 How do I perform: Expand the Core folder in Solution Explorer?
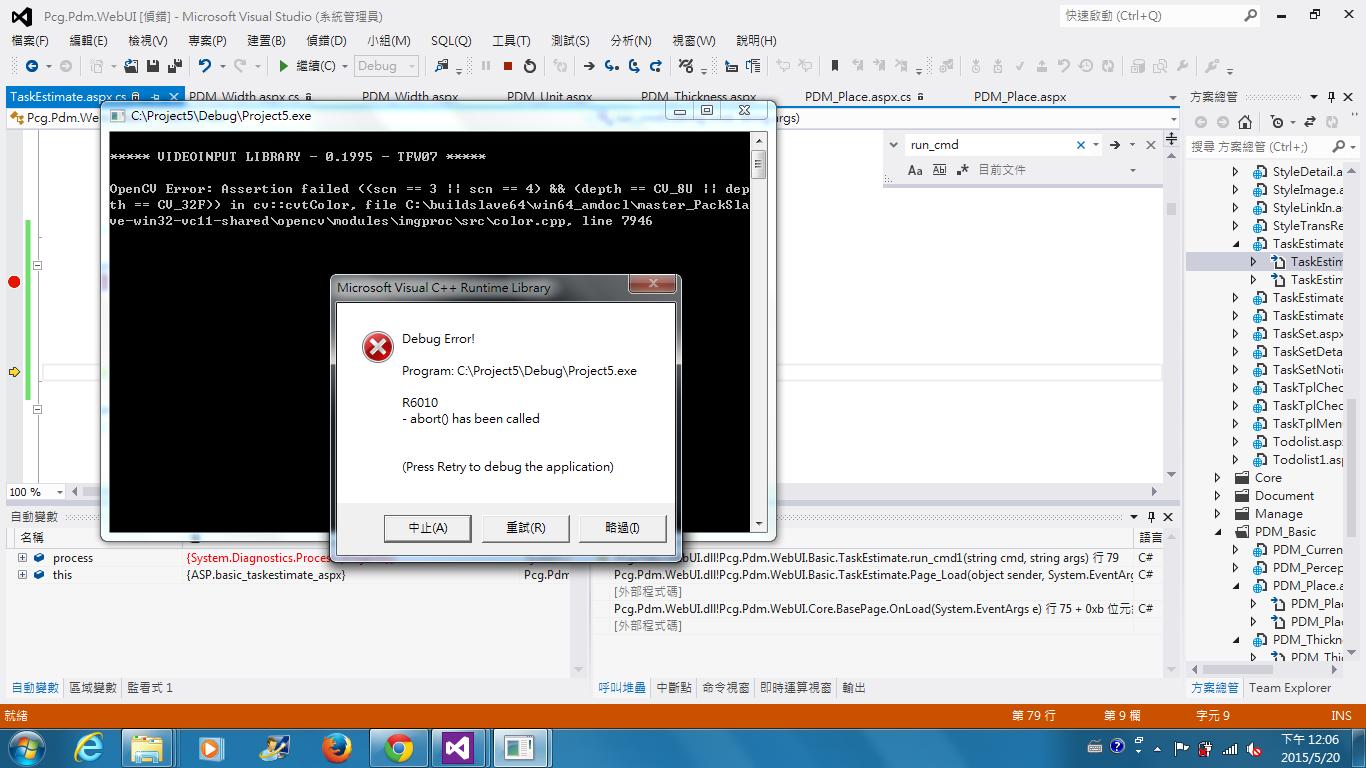(x=1218, y=478)
